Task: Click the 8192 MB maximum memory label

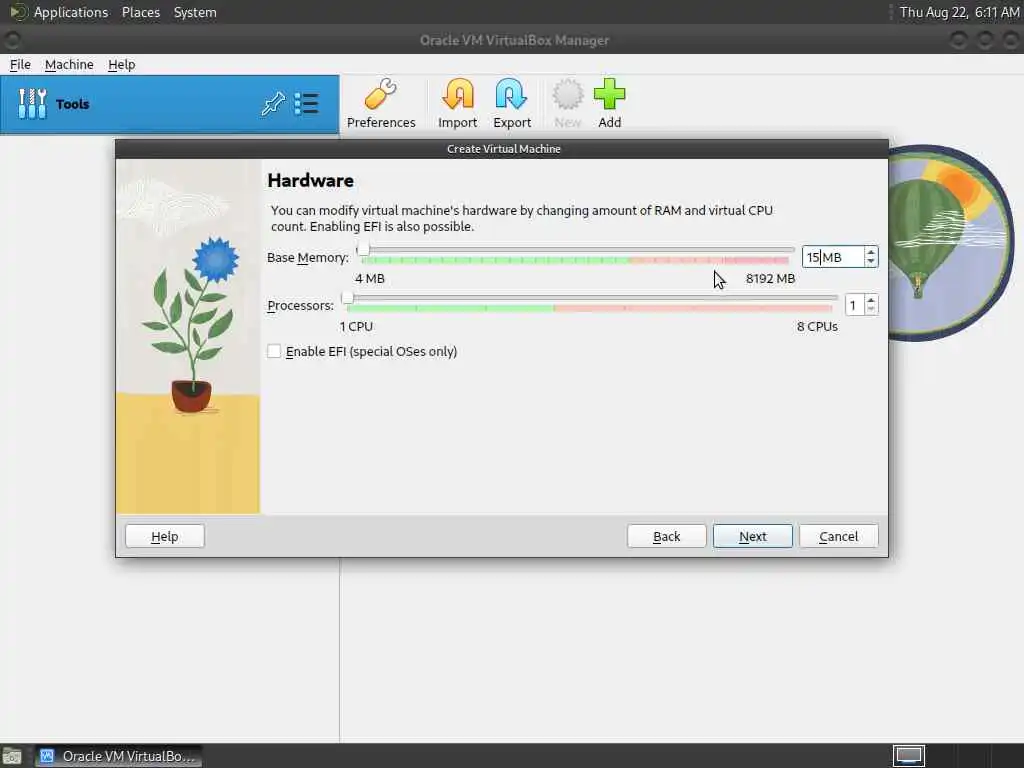Action: pyautogui.click(x=770, y=279)
